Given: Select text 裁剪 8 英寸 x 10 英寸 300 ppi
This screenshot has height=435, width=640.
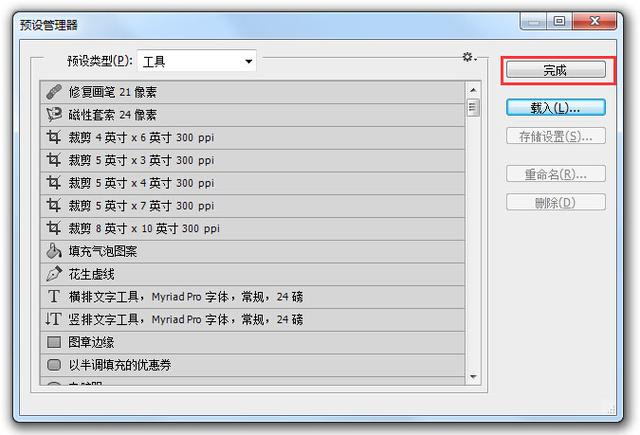Looking at the screenshot, I should (x=144, y=228).
